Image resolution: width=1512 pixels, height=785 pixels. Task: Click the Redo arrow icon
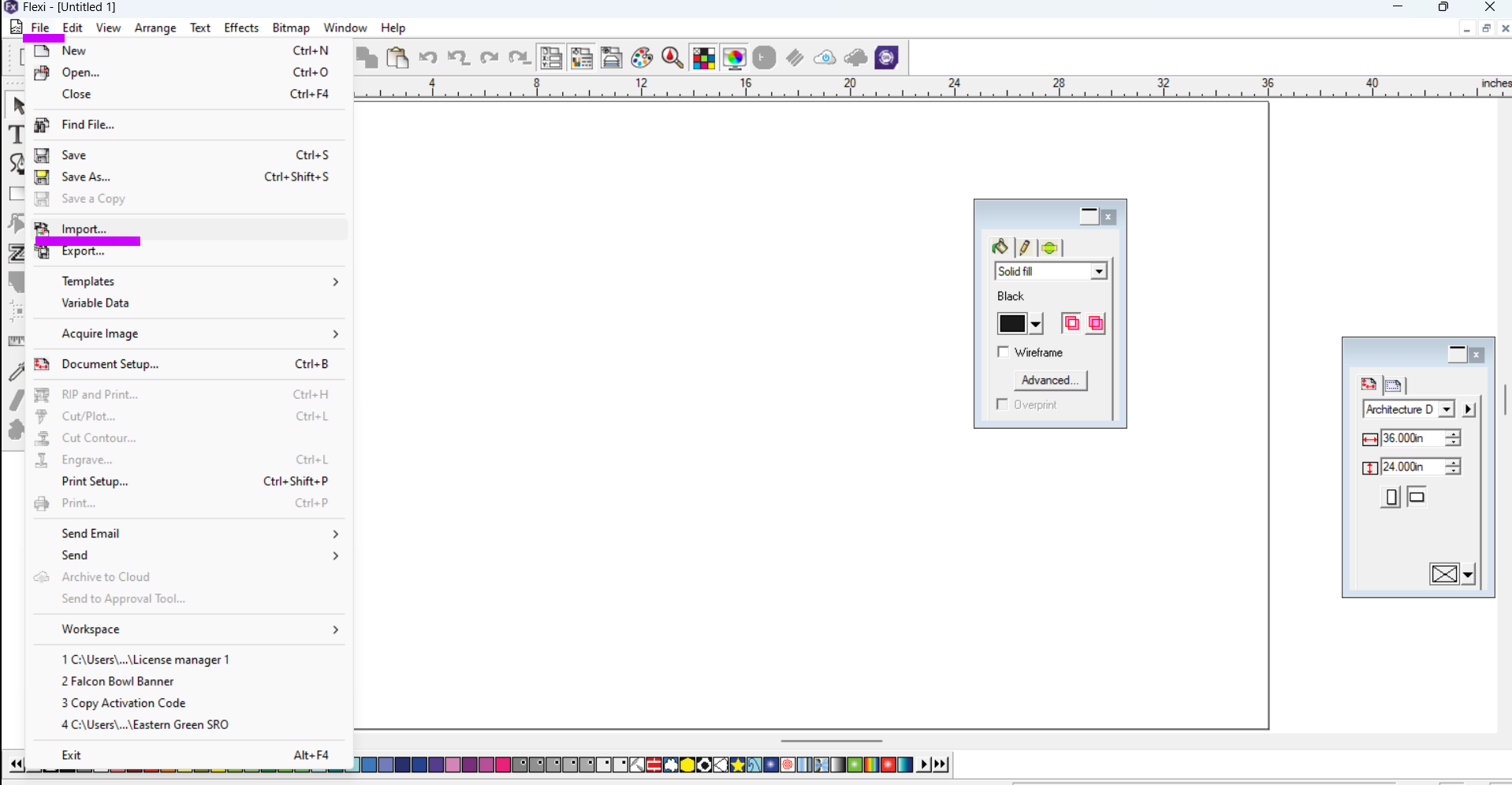coord(489,58)
